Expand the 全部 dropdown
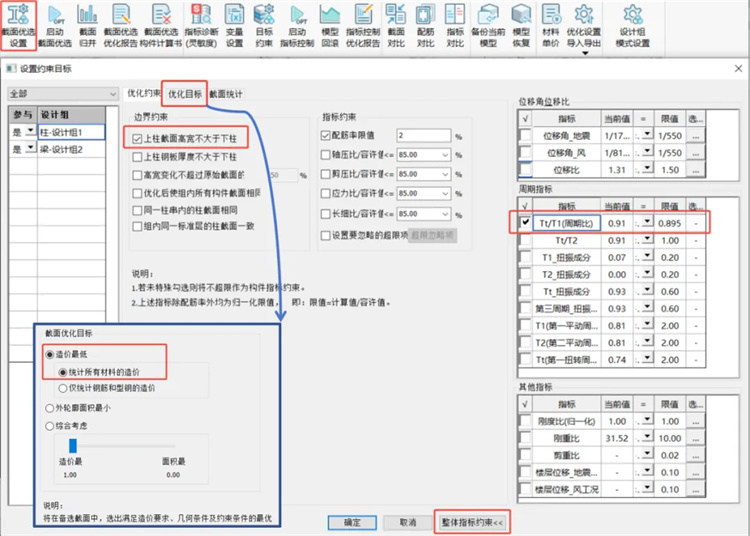 (113, 94)
